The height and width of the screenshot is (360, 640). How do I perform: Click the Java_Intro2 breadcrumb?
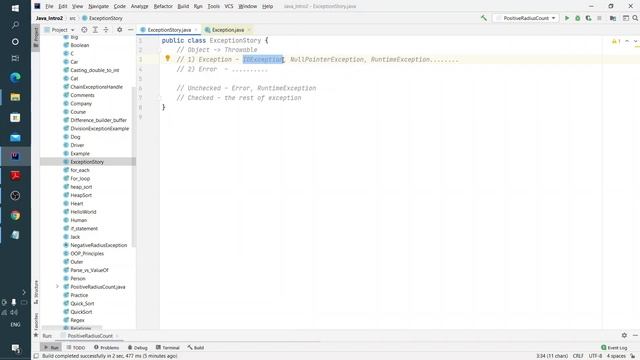point(49,18)
